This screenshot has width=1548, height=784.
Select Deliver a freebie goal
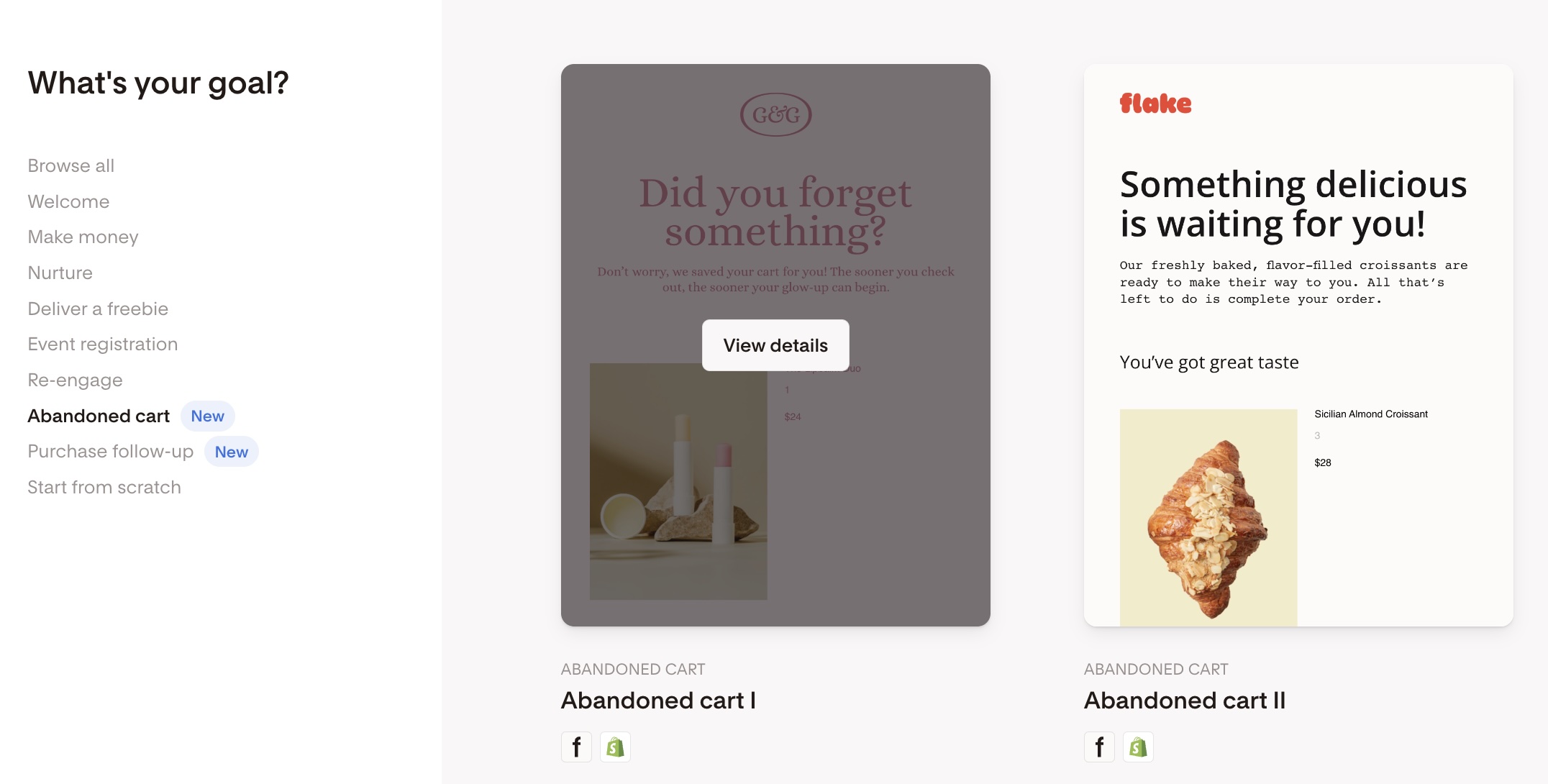tap(98, 309)
